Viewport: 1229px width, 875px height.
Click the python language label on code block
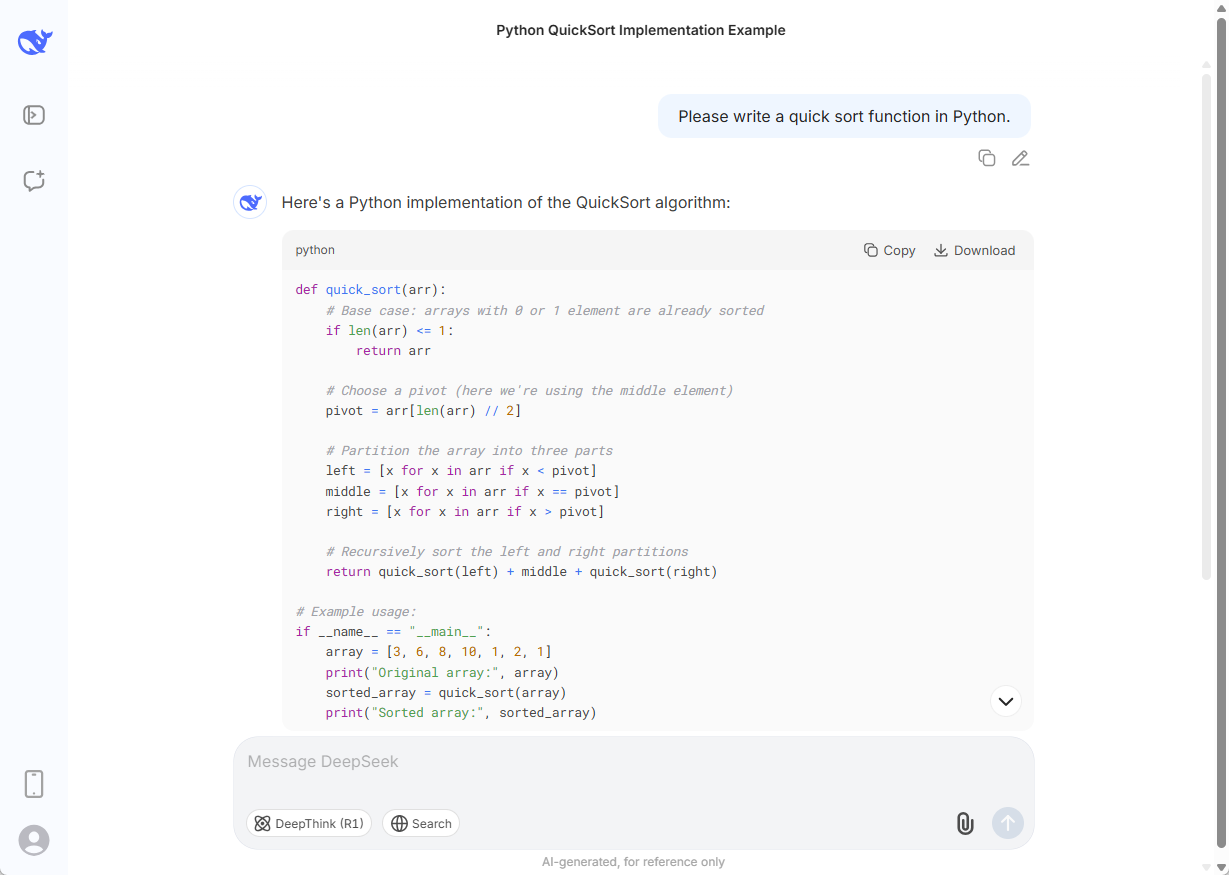click(x=315, y=250)
